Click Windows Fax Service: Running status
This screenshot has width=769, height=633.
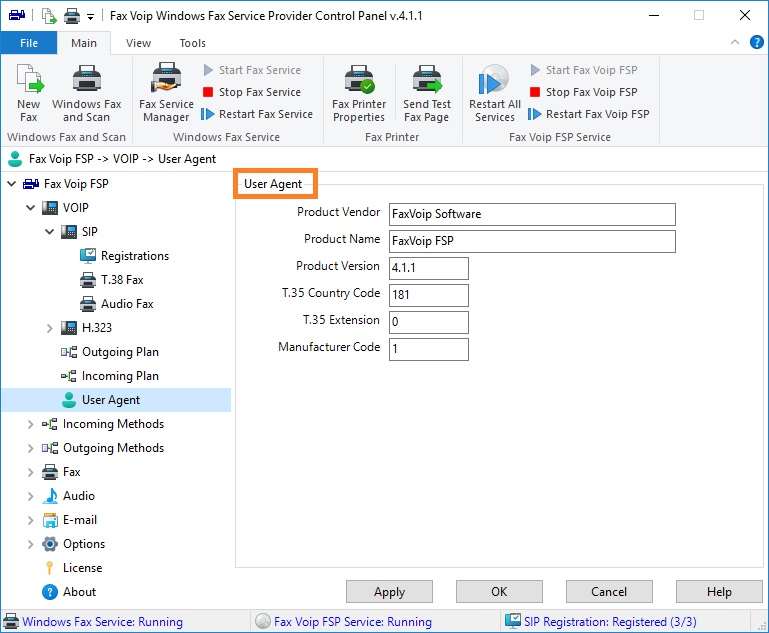coord(103,622)
